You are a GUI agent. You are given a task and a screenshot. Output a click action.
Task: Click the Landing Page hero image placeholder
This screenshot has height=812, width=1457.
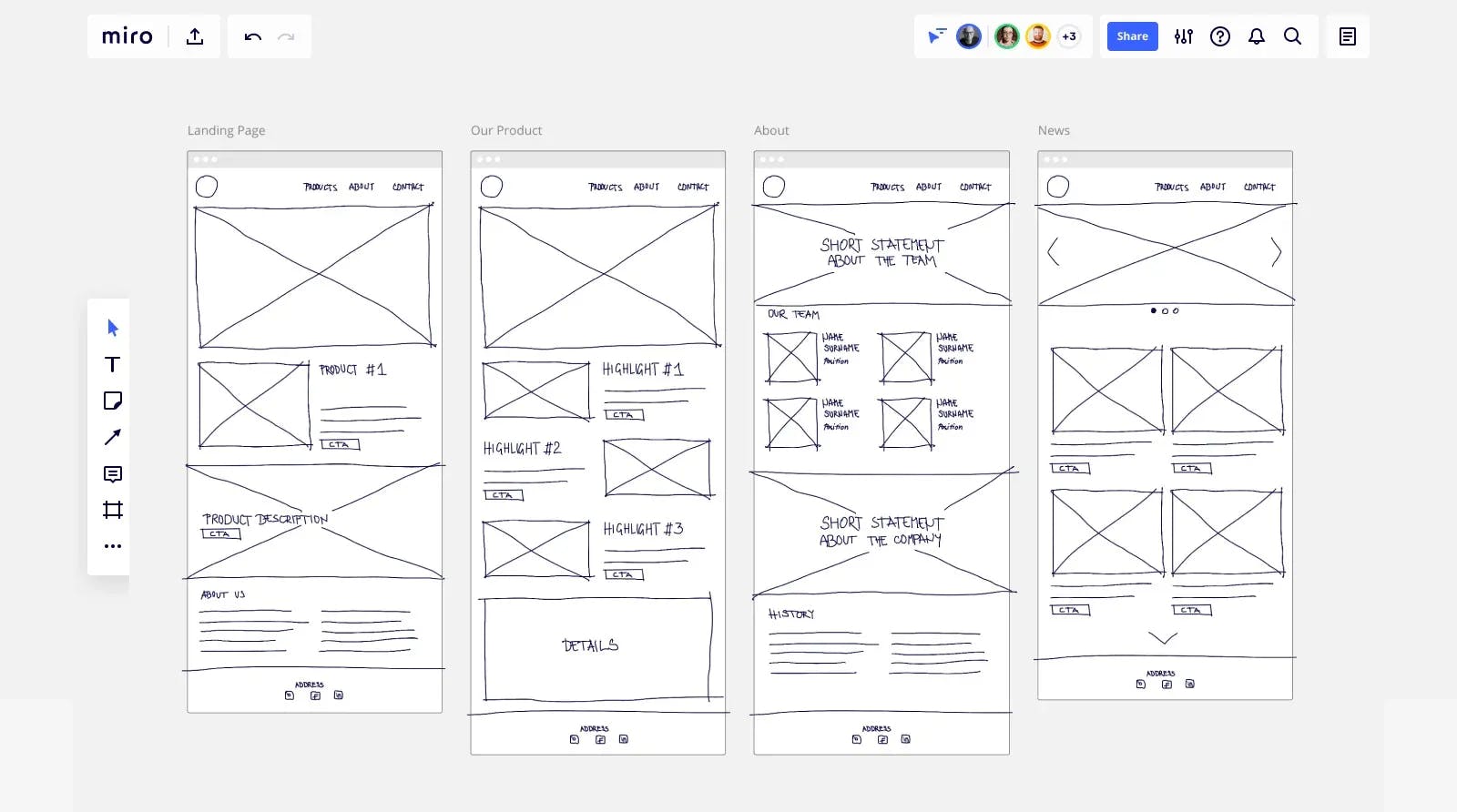click(314, 276)
